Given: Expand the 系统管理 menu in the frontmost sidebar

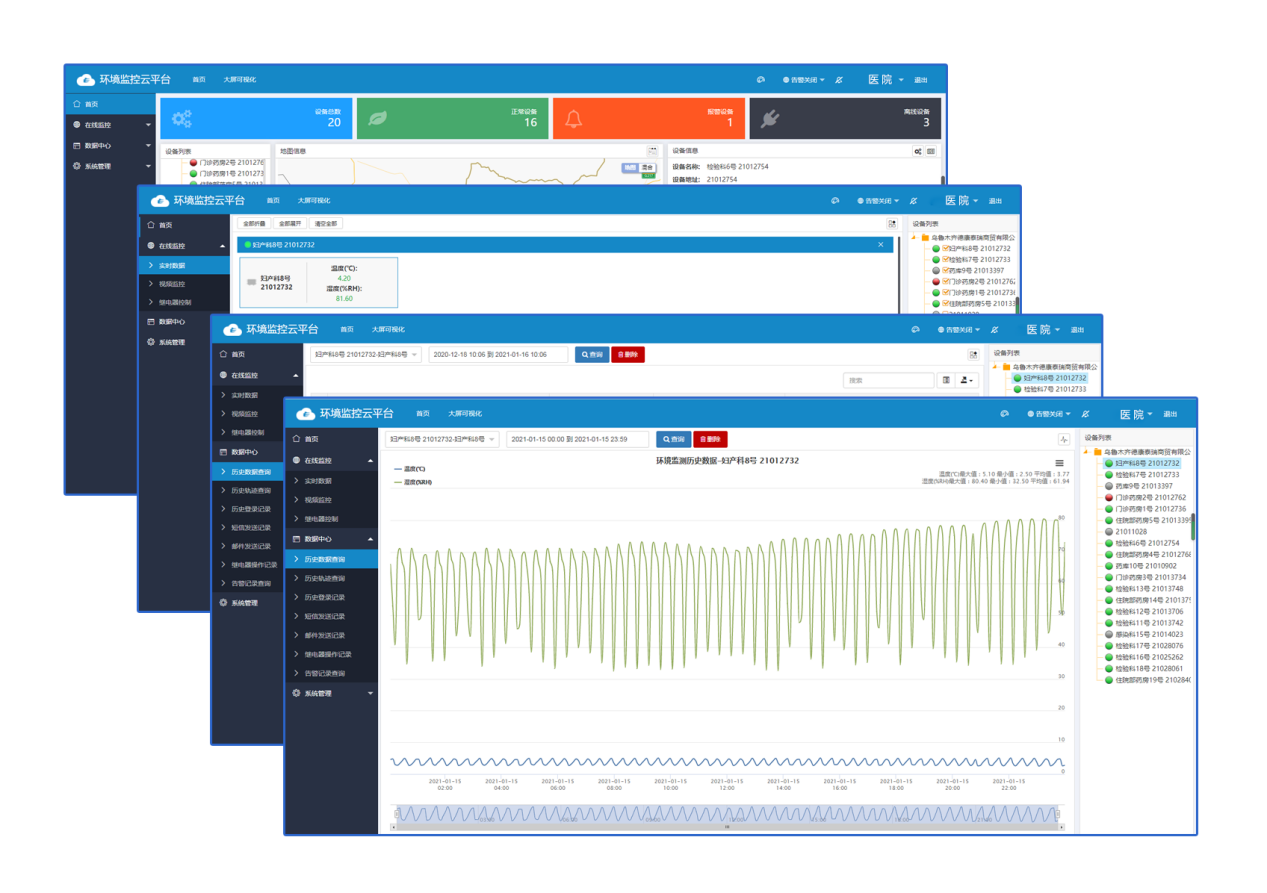Looking at the screenshot, I should [331, 693].
